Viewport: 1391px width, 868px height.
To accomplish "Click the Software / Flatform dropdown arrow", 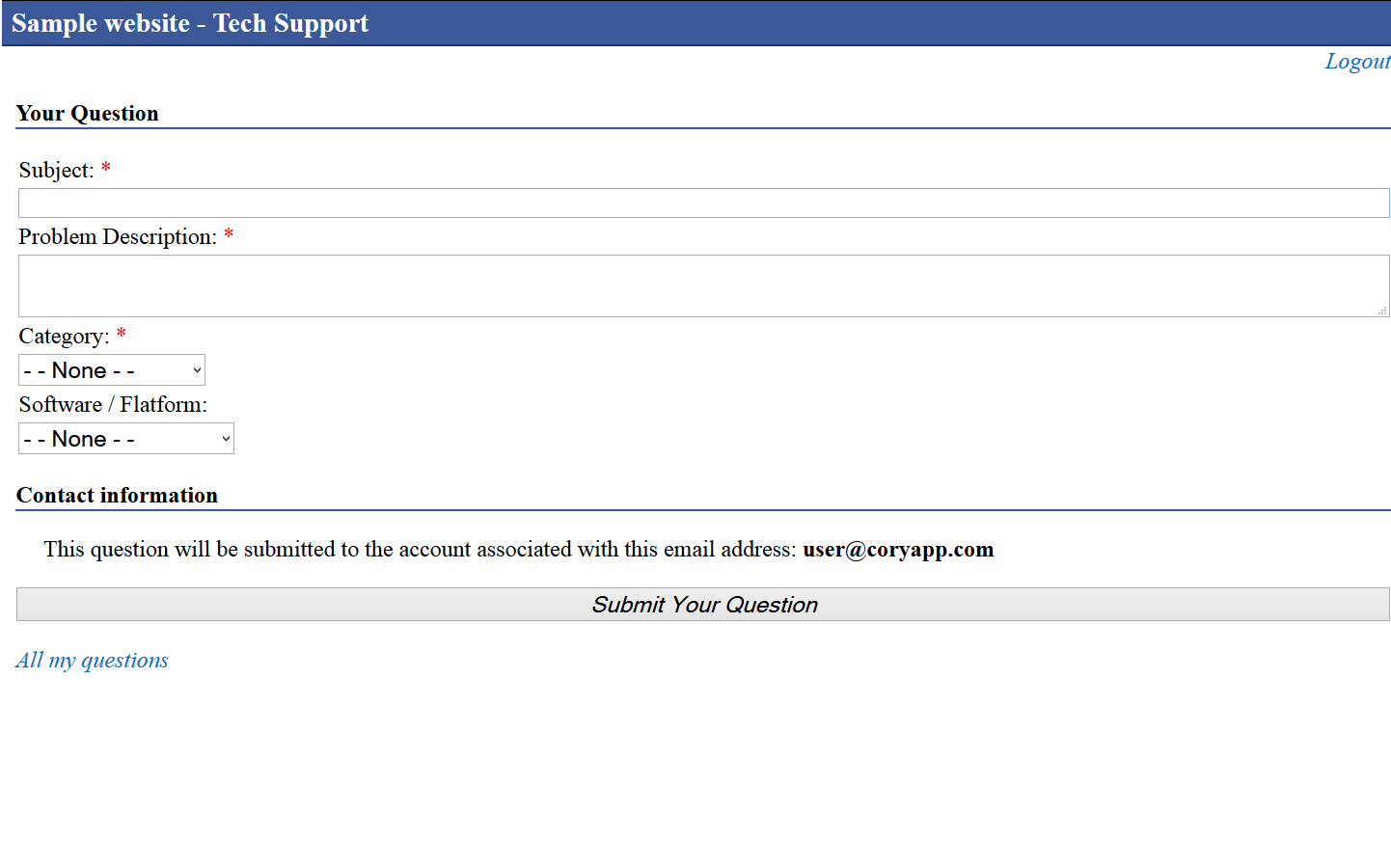I will 225,438.
